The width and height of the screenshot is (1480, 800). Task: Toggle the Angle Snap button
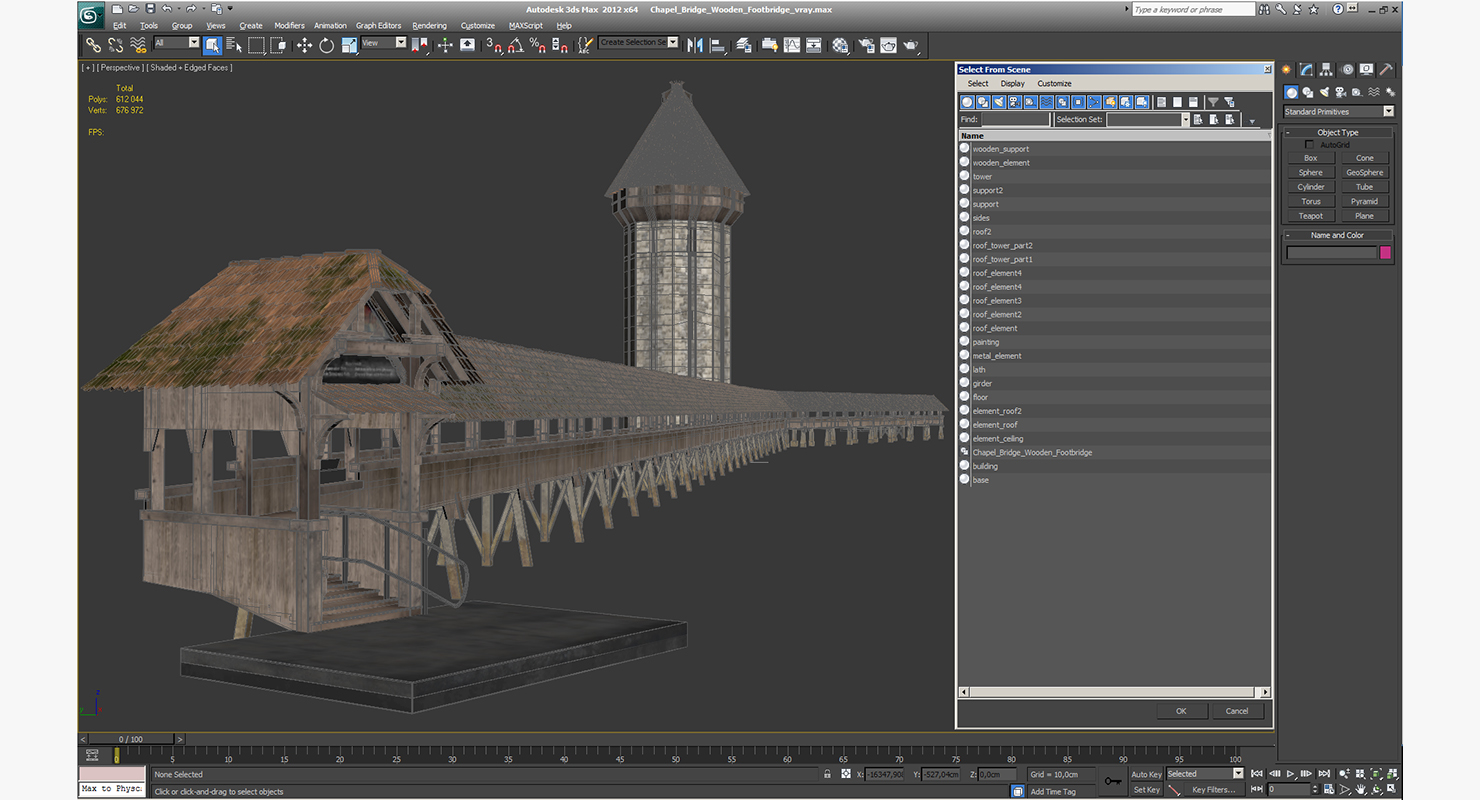[514, 45]
